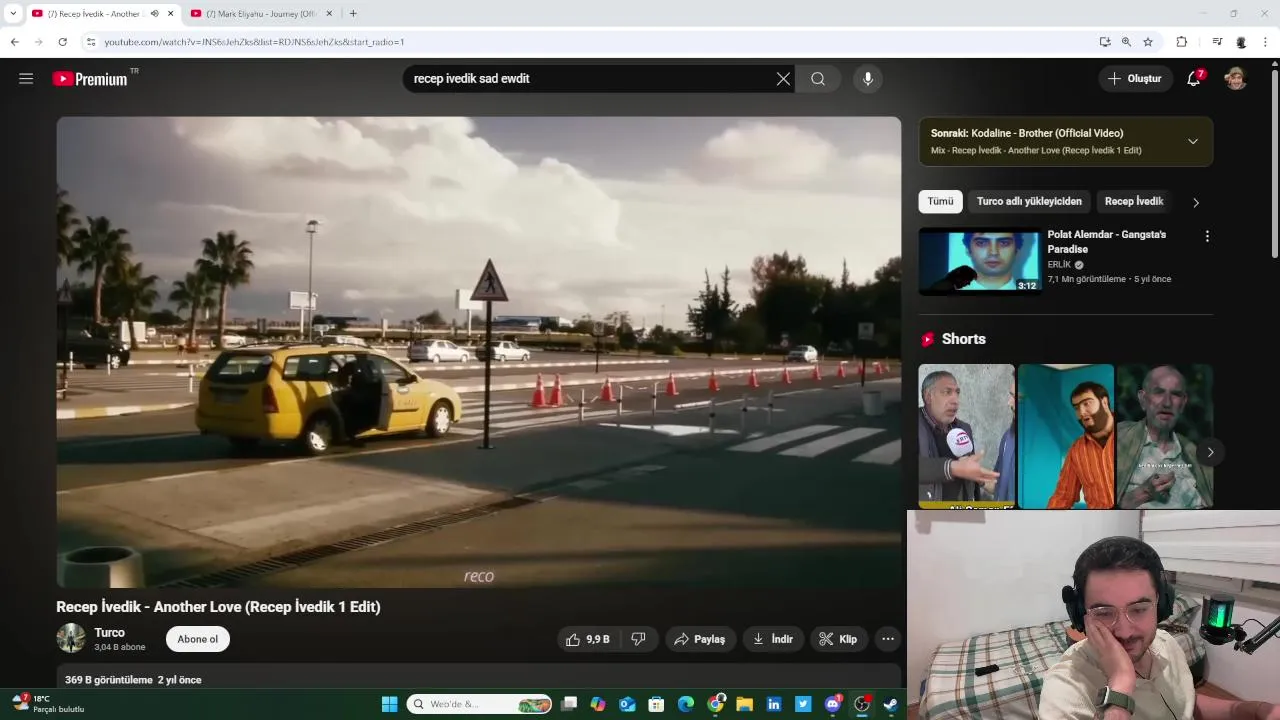Open Steam from taskbar

click(890, 704)
